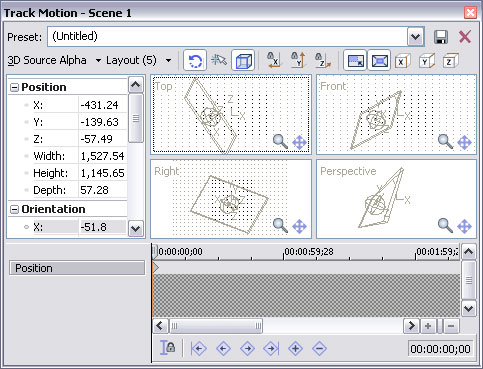Go to the Next Keyframe
This screenshot has height=369, width=483.
coord(247,349)
